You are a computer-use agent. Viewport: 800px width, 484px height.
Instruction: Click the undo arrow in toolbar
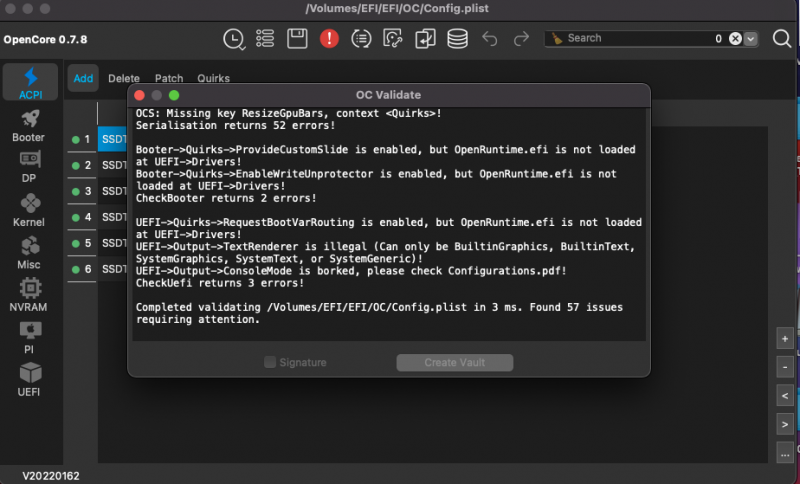(489, 39)
